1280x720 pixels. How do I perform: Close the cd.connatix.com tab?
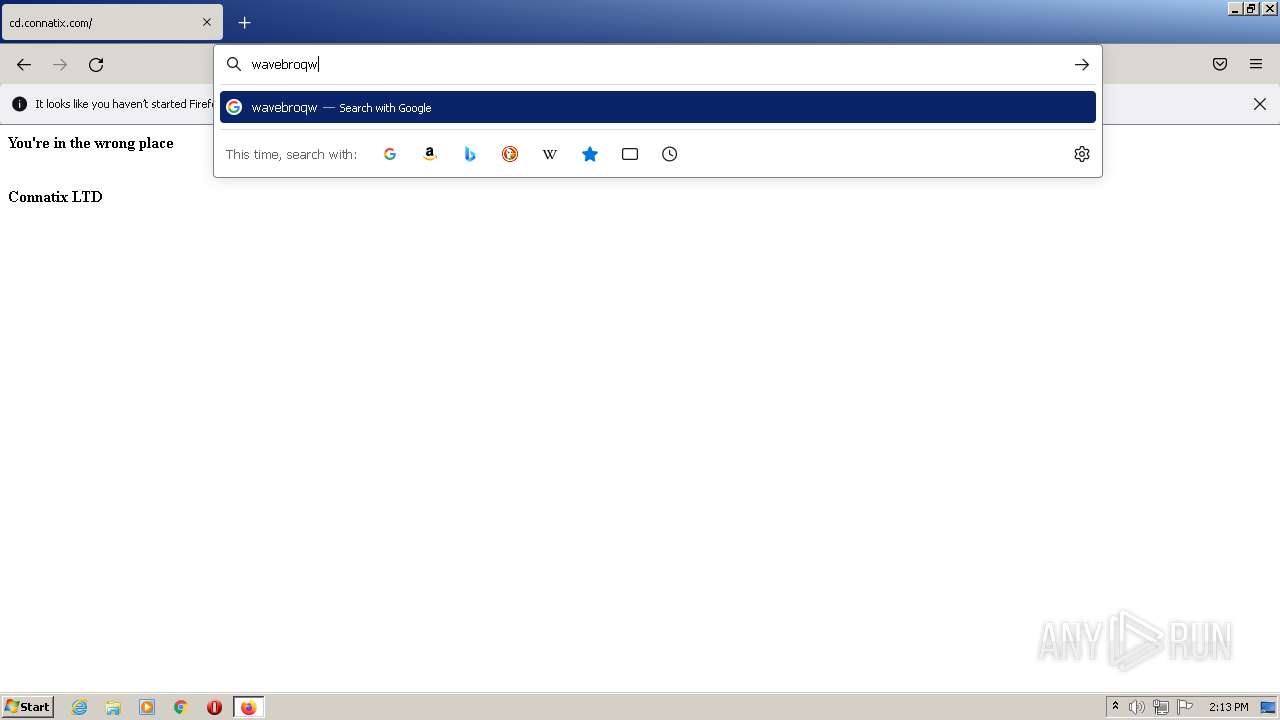click(x=207, y=22)
